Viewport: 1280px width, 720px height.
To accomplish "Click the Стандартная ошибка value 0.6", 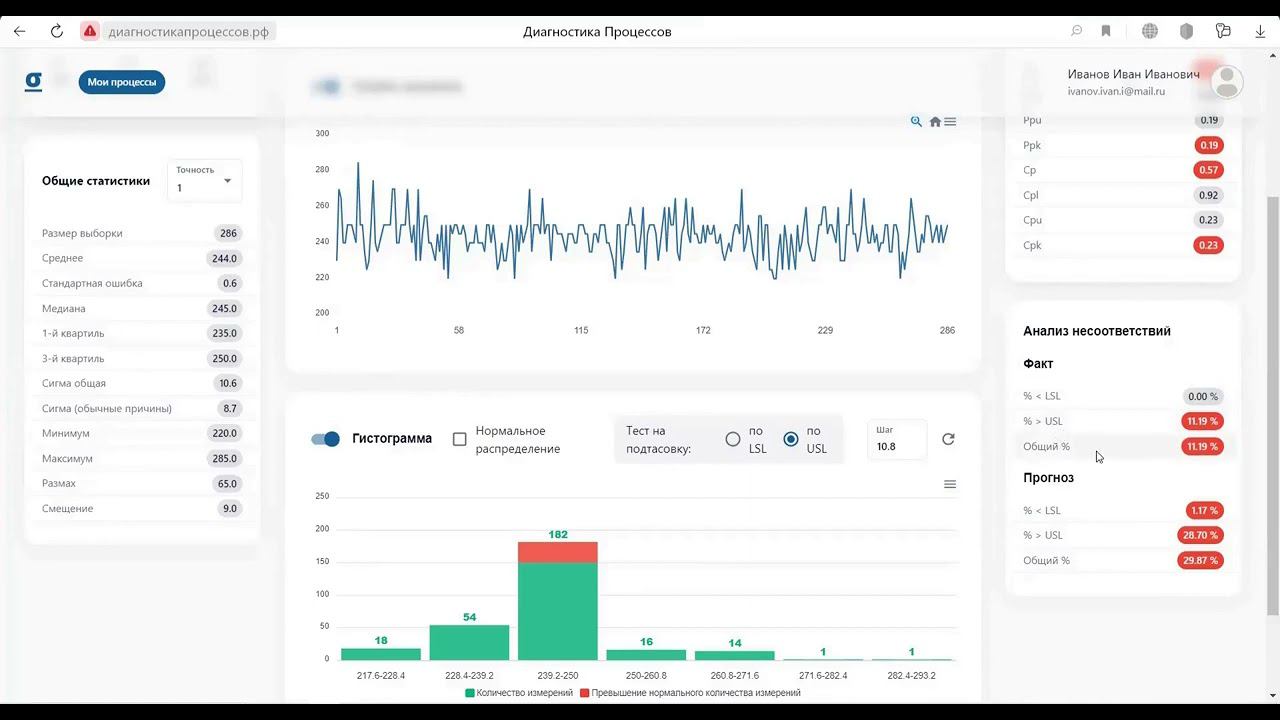I will point(230,283).
